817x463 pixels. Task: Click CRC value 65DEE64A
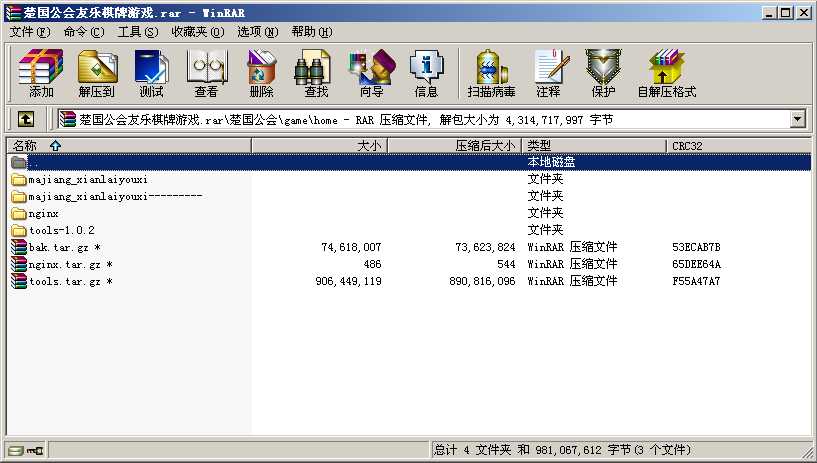[x=696, y=264]
